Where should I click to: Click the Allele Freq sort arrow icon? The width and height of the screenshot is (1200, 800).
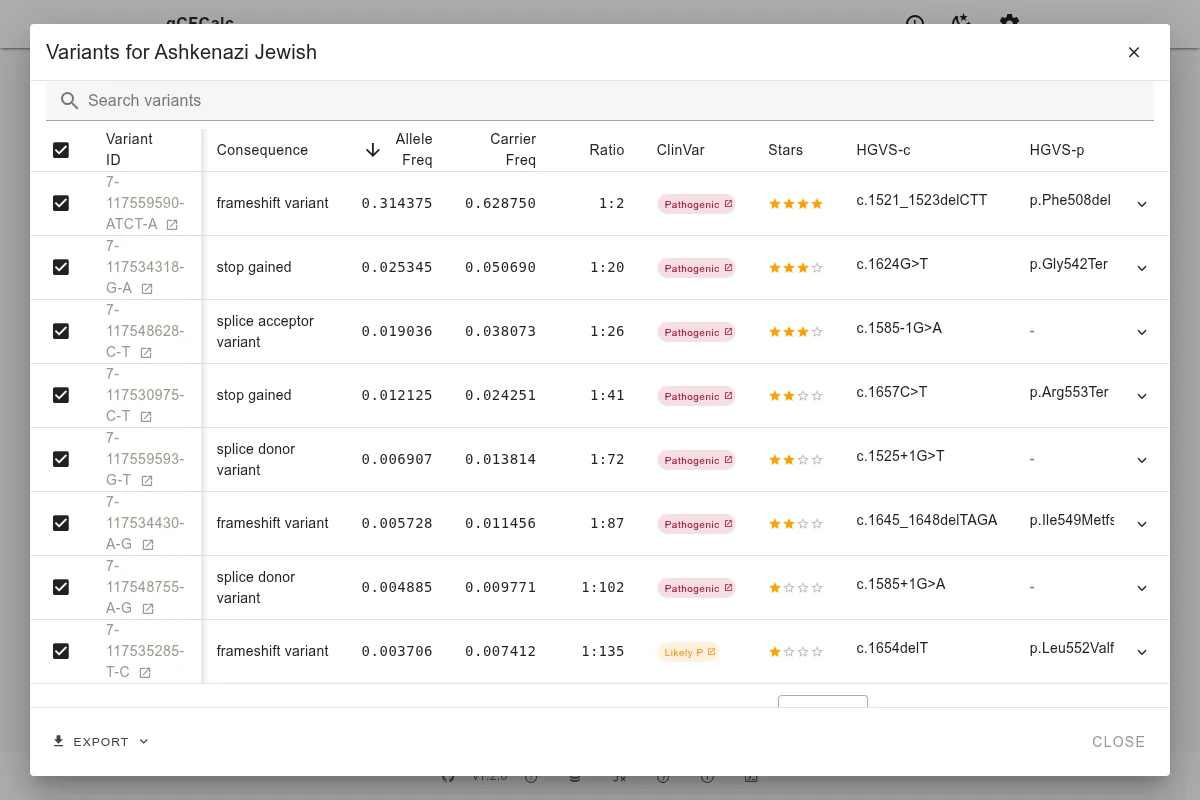tap(373, 150)
